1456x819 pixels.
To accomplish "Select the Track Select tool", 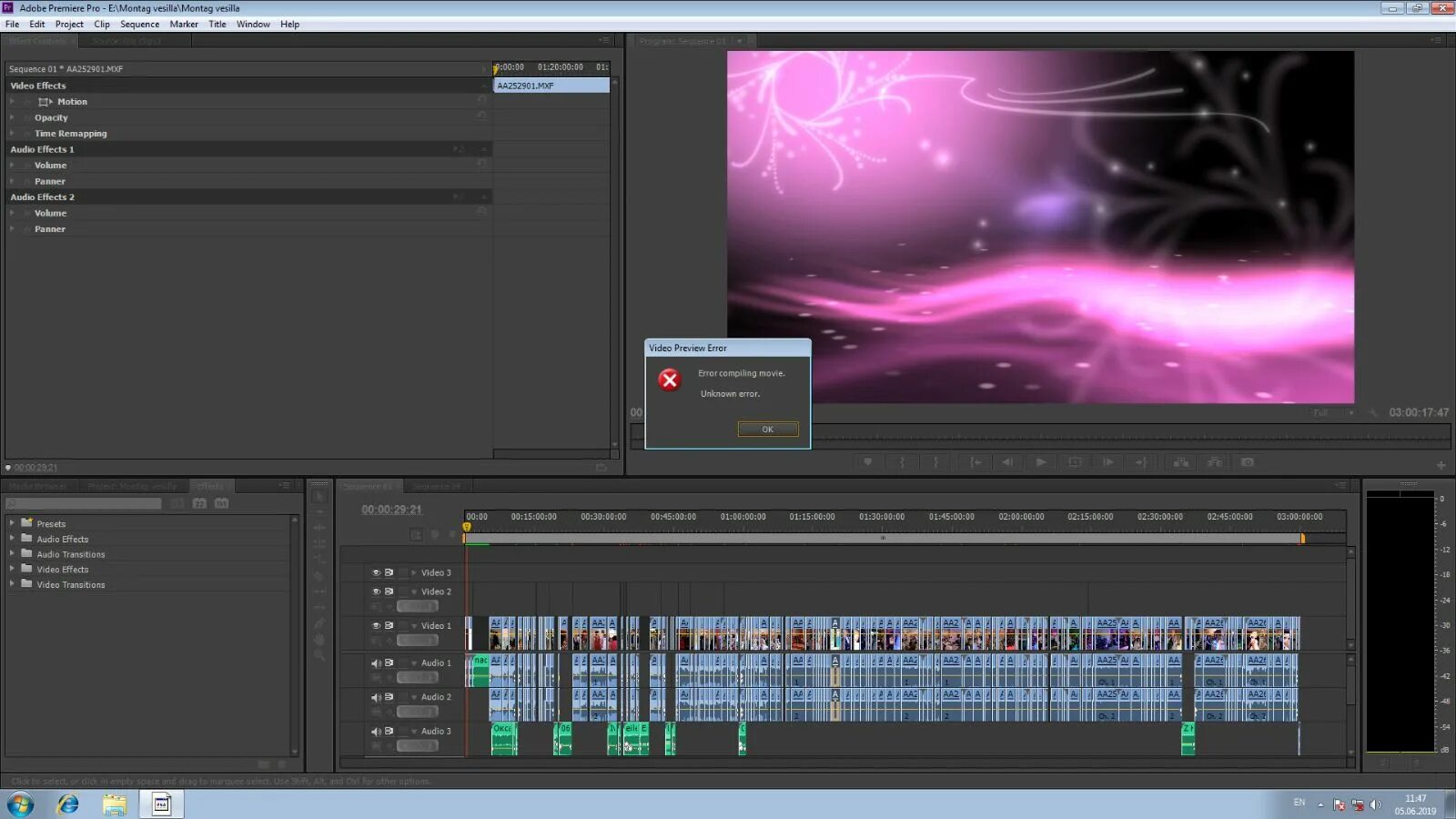I will (319, 512).
